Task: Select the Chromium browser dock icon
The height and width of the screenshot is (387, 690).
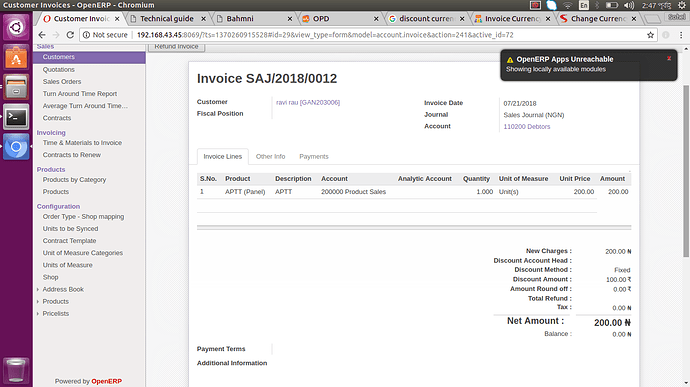Action: pyautogui.click(x=16, y=147)
